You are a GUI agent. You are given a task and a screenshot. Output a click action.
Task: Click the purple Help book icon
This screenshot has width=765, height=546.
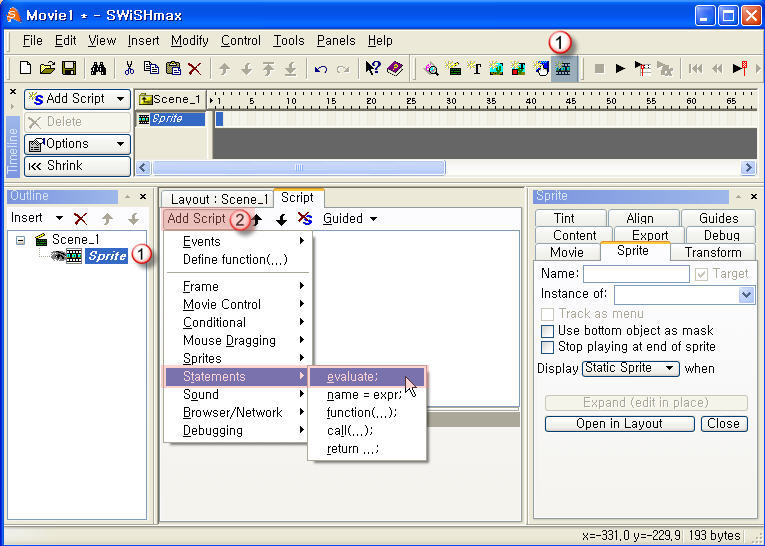[x=395, y=68]
